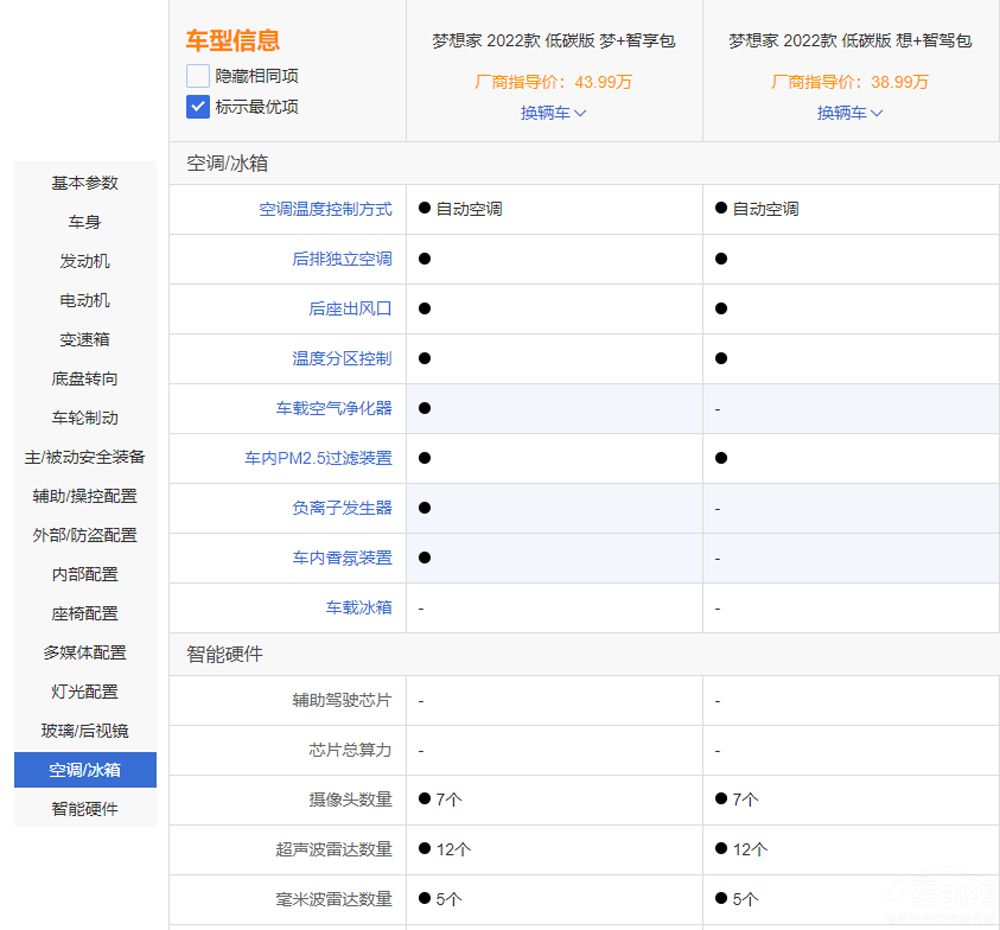Click the 车载空气净化器 link
1000x930 pixels.
[334, 408]
